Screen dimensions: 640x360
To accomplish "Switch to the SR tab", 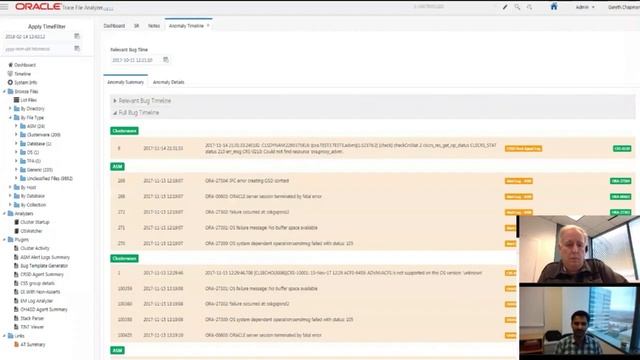I will (x=136, y=26).
